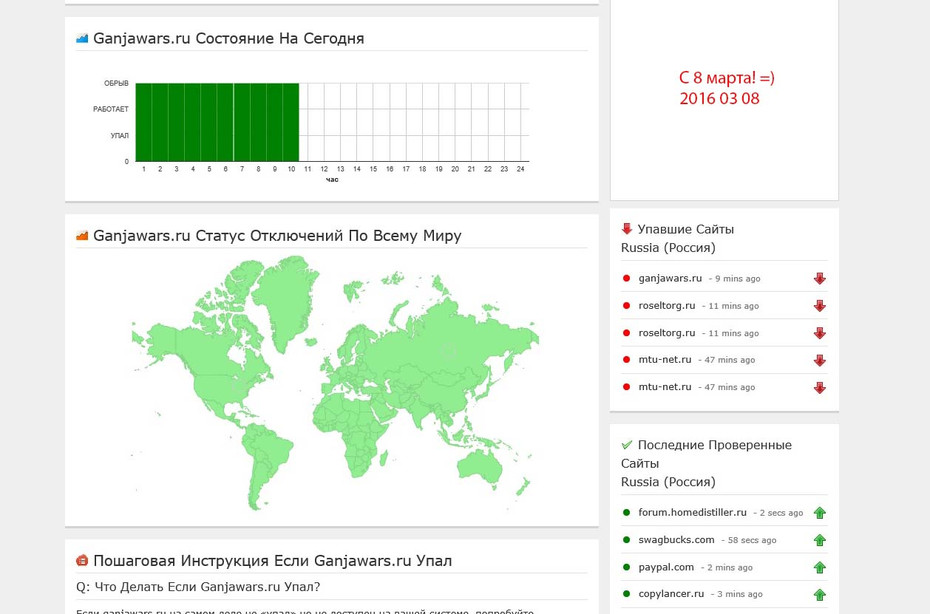Click the 'УПАЛ' axis label on the chart
The width and height of the screenshot is (930, 614).
(x=119, y=136)
